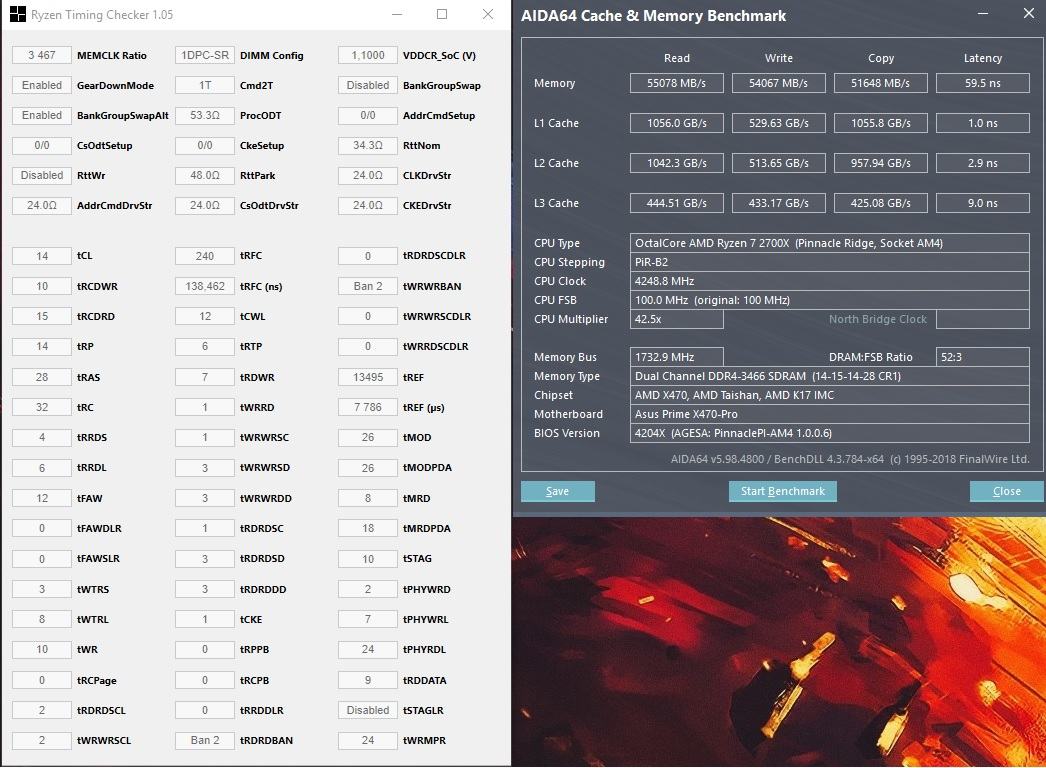The height and width of the screenshot is (768, 1046).
Task: Click the Chipset AMD X470 field
Action: coord(829,396)
